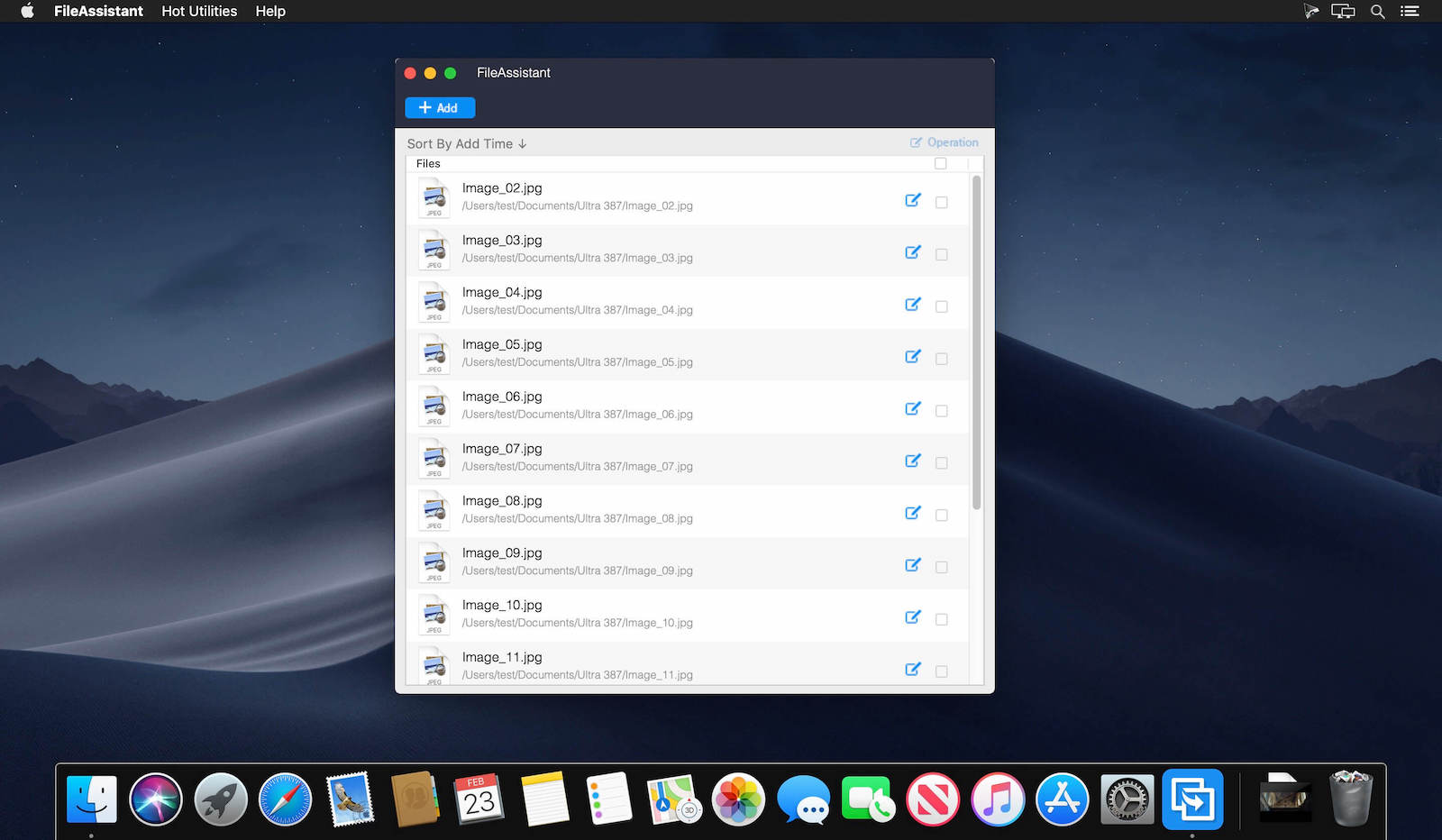The width and height of the screenshot is (1442, 840).
Task: Click the edit icon for Image_06.jpg
Action: pyautogui.click(x=913, y=409)
